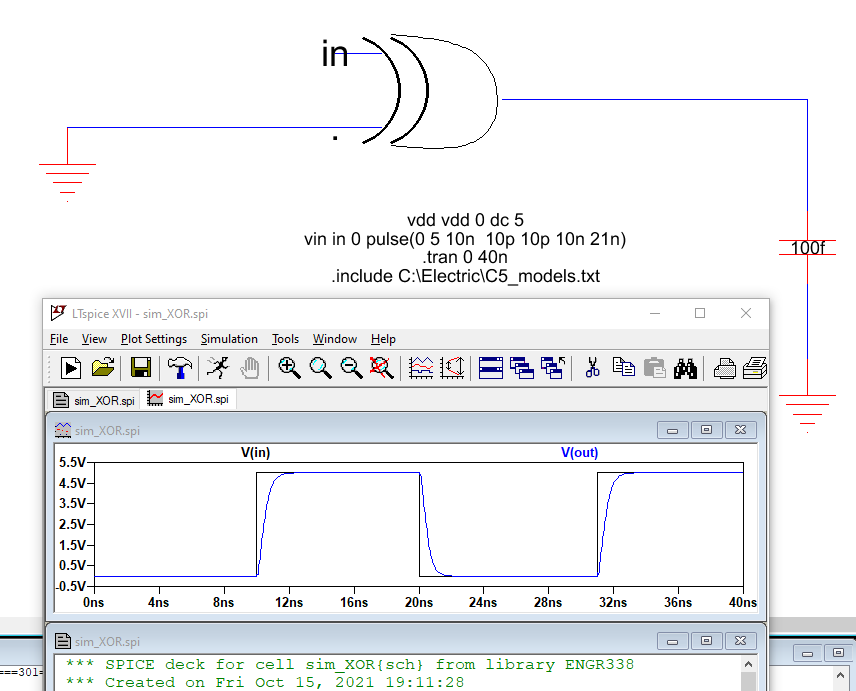Click the zoom out magnifier icon
The image size is (856, 691).
click(x=351, y=368)
